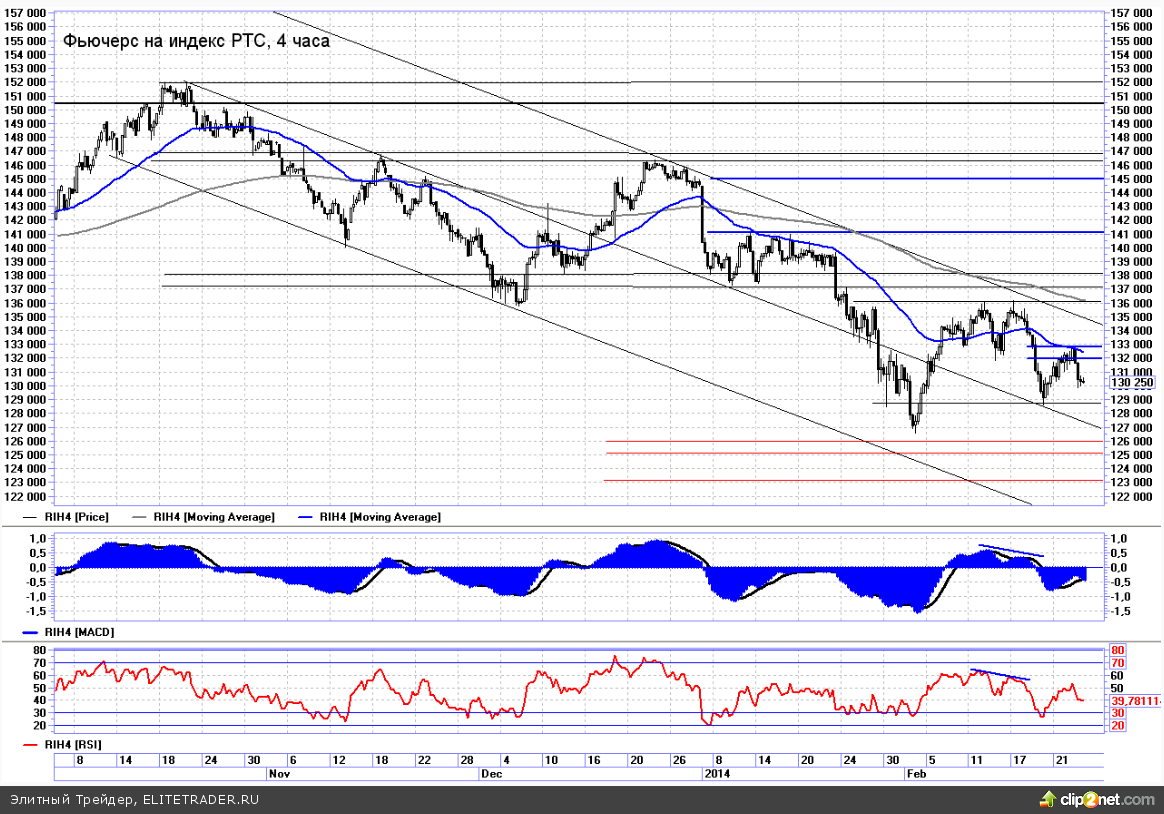Select the RIH4 [Price] legend entry

pos(77,517)
